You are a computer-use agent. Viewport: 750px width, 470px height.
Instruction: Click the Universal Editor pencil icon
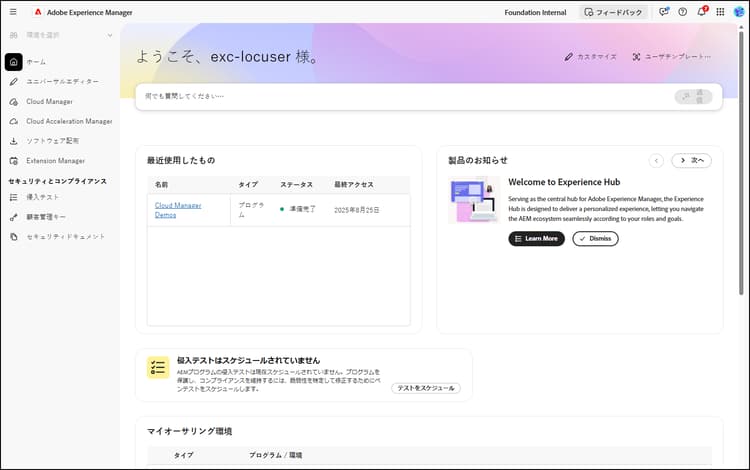click(x=14, y=82)
